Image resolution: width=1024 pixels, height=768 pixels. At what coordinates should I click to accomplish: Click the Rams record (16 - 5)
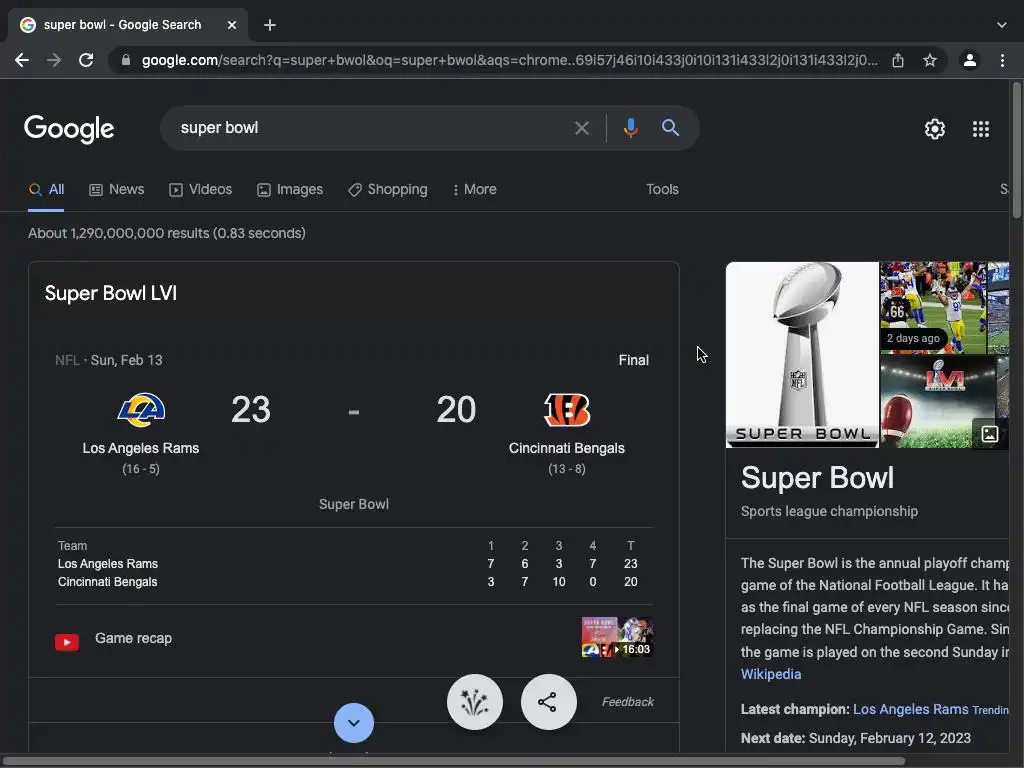pyautogui.click(x=141, y=469)
